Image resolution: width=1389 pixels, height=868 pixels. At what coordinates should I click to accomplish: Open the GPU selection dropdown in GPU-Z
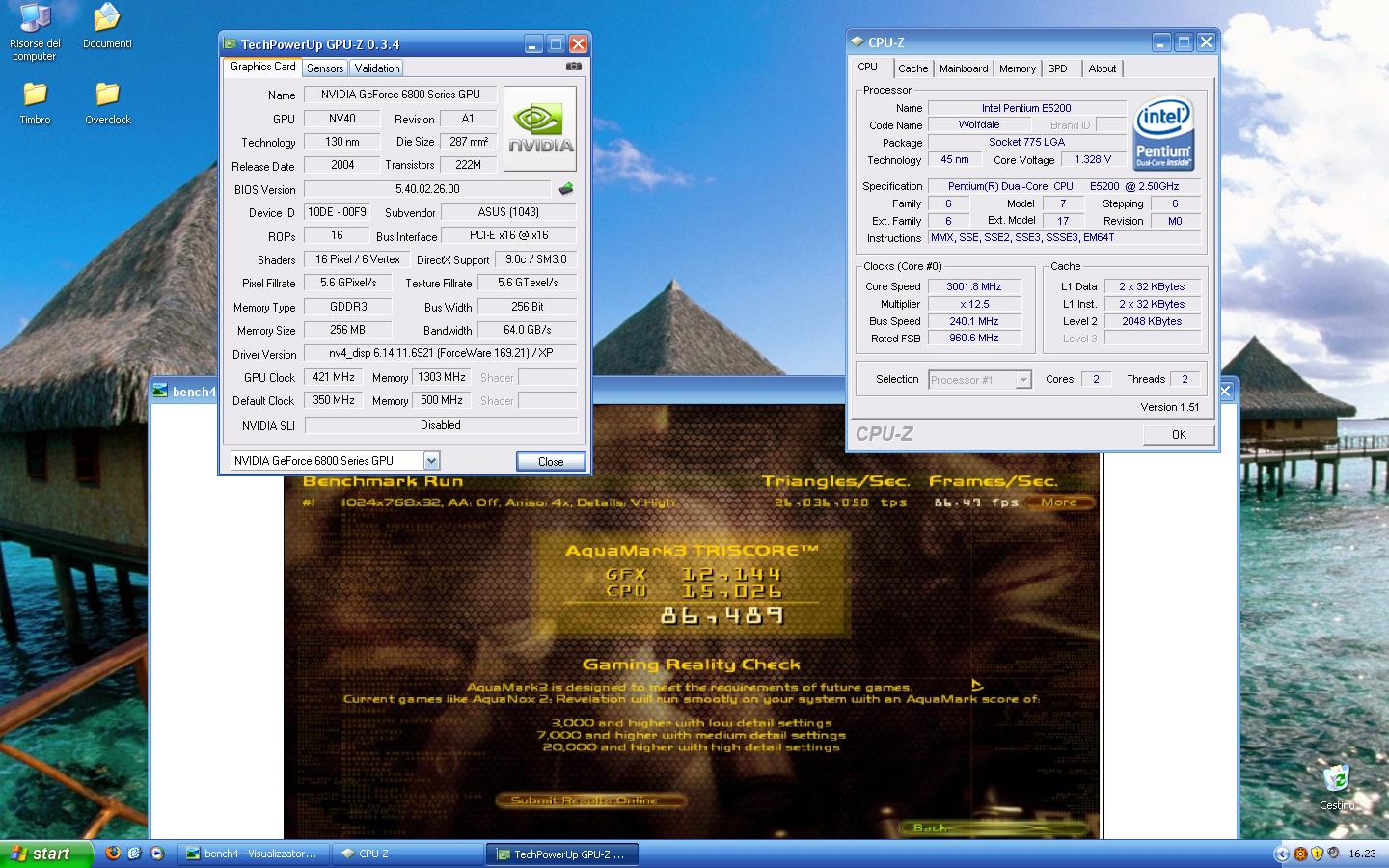[x=432, y=461]
